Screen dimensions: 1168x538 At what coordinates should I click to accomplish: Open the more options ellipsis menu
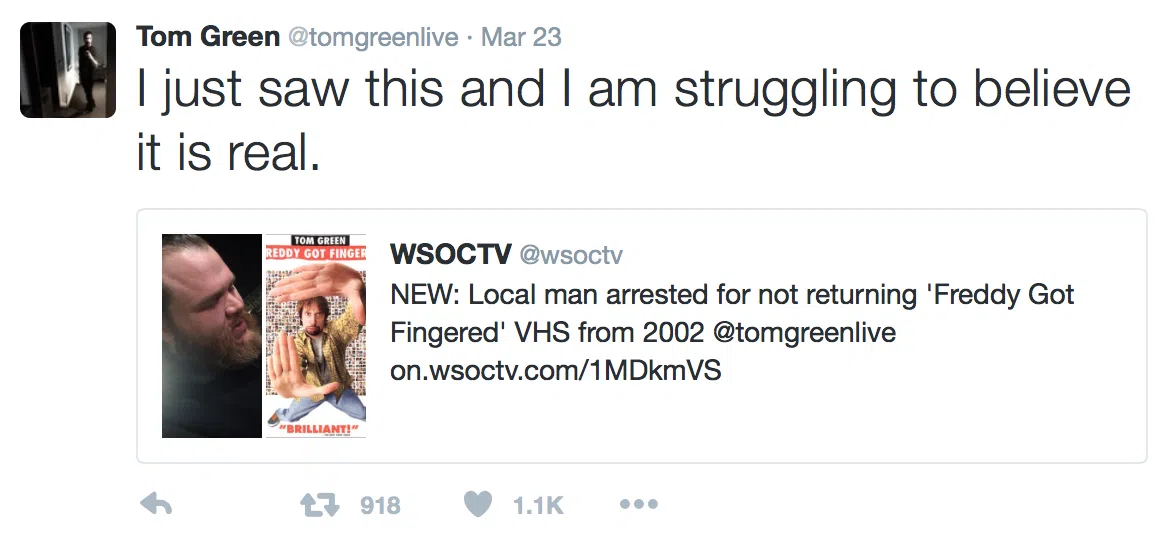(x=638, y=505)
